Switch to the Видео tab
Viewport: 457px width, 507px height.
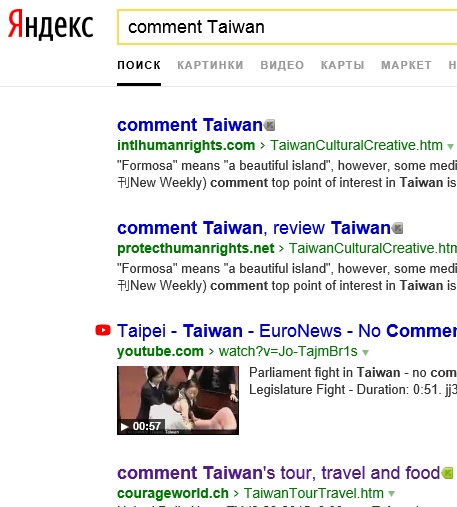click(x=282, y=65)
